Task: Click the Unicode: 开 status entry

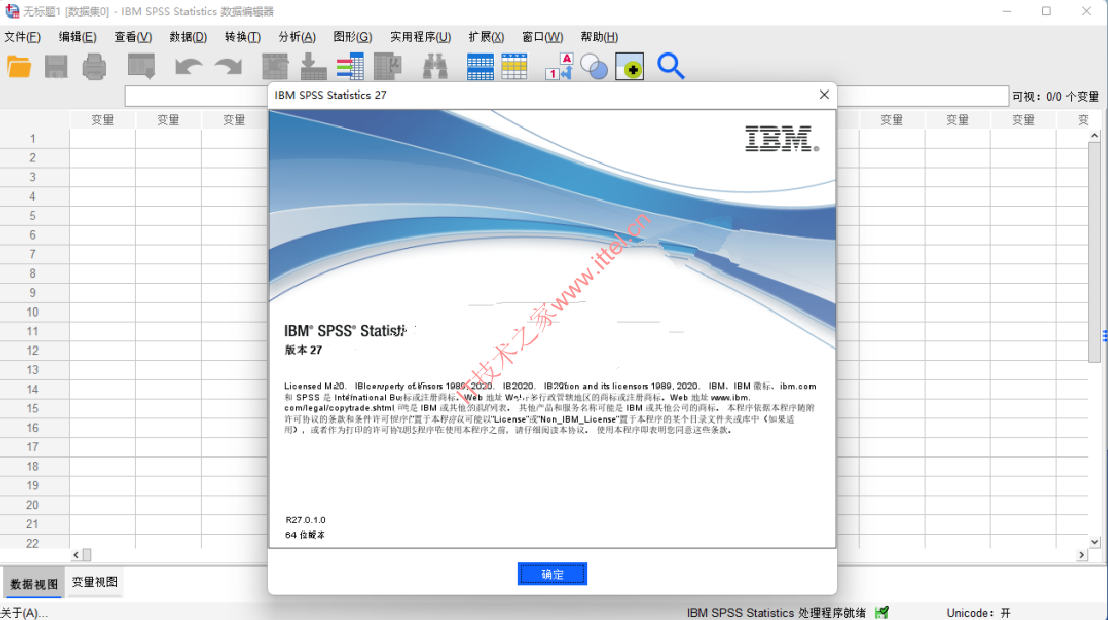Action: click(979, 613)
